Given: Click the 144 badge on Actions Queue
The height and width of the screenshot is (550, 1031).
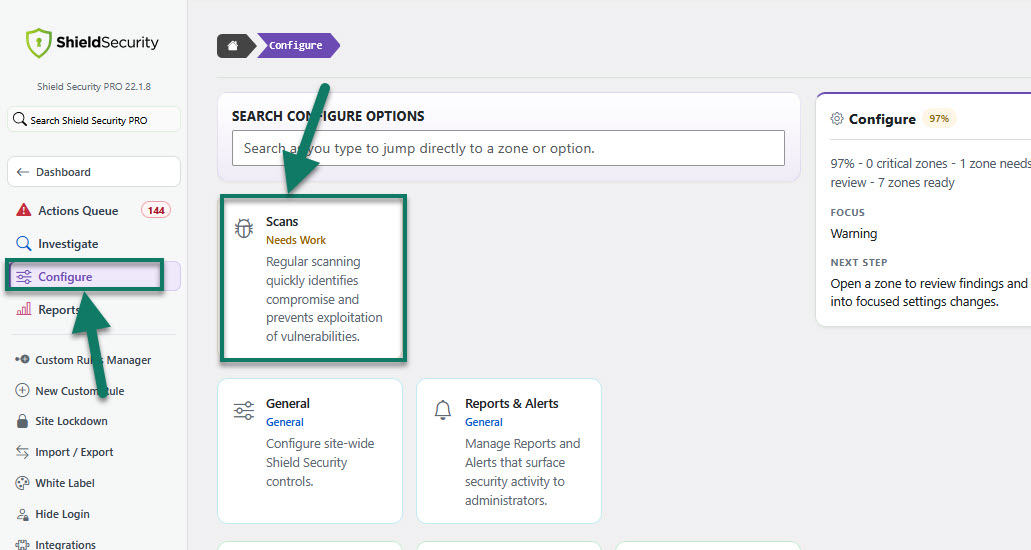Looking at the screenshot, I should point(156,211).
